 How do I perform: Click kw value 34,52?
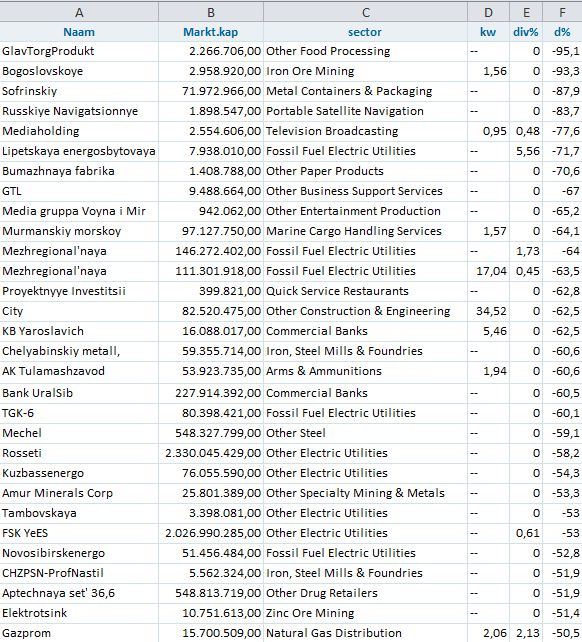[x=488, y=312]
